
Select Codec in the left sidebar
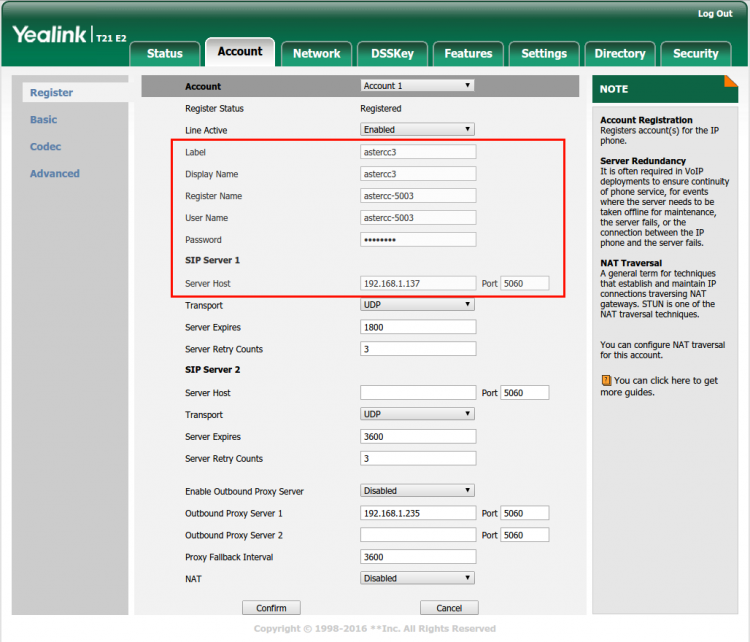[x=45, y=147]
